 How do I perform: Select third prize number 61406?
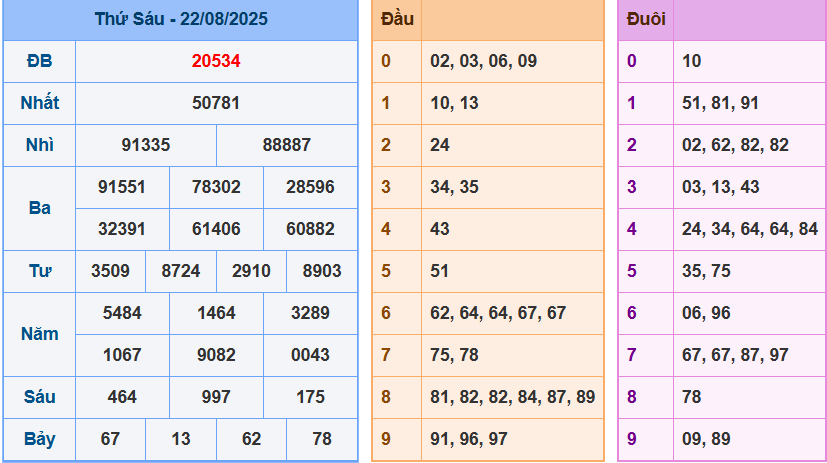216,229
